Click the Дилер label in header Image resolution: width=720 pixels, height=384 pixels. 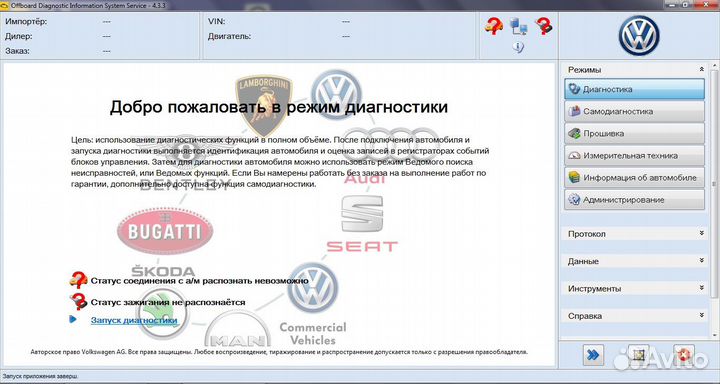coord(19,36)
